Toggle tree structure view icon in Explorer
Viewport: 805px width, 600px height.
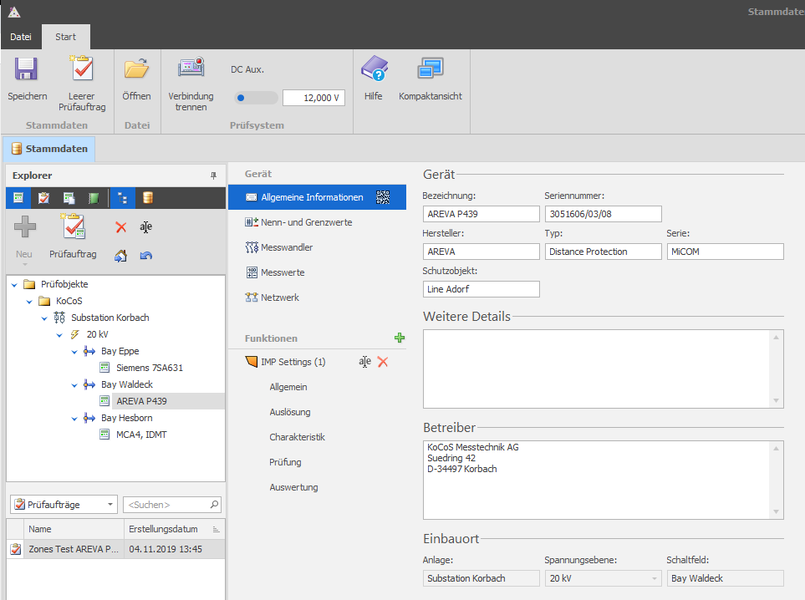coord(123,198)
